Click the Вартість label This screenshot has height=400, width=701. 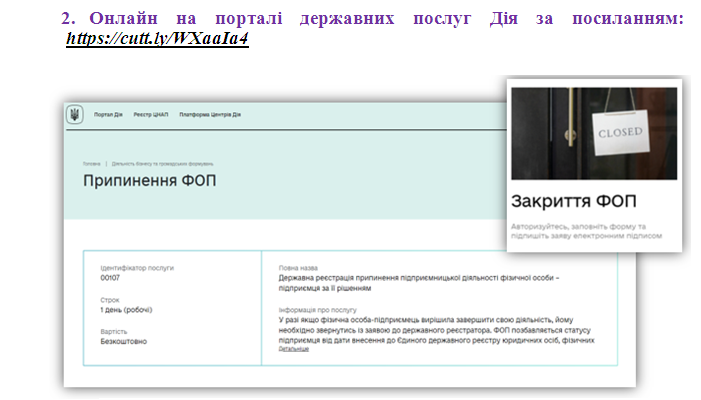click(114, 332)
